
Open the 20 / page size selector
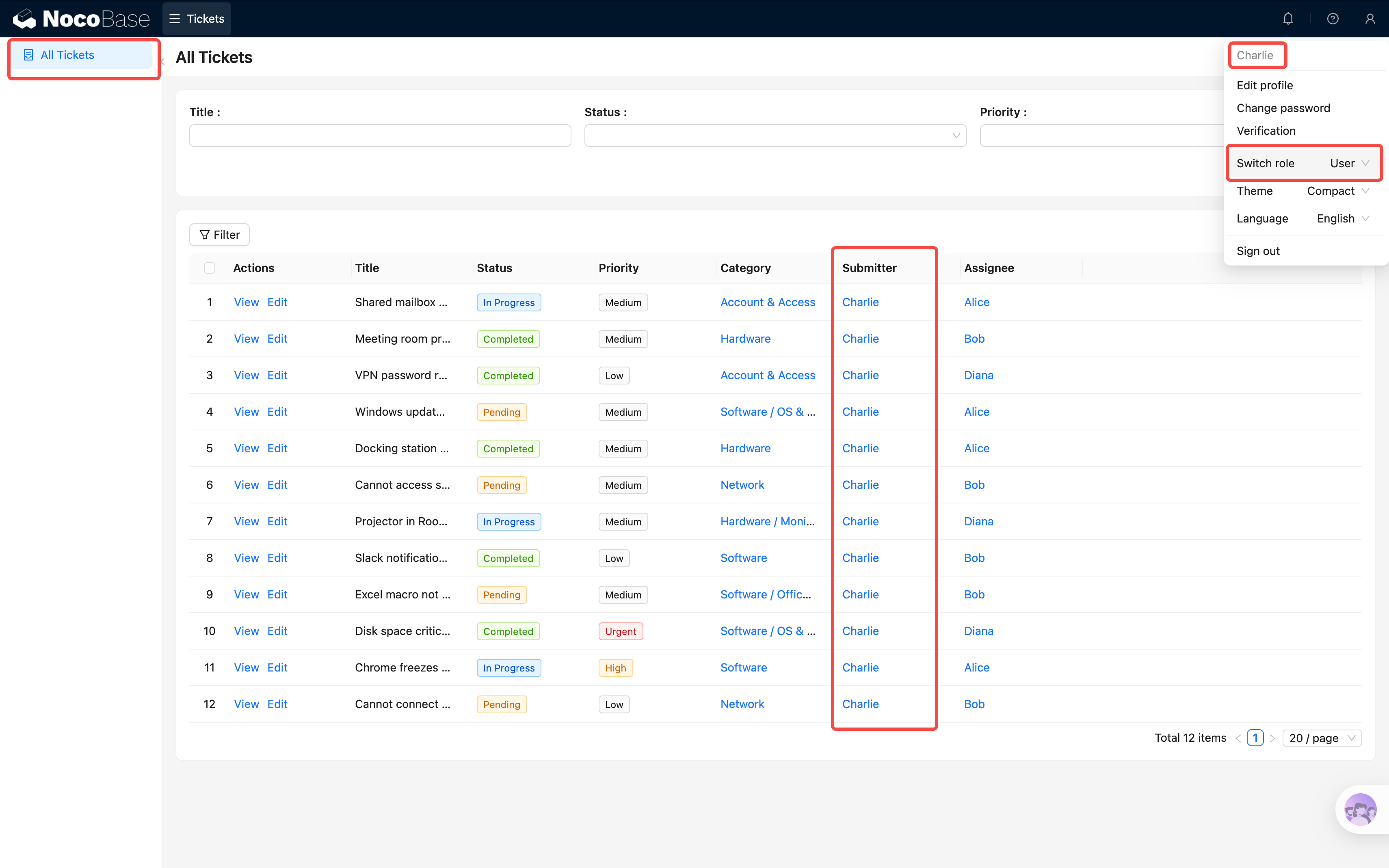pyautogui.click(x=1321, y=738)
